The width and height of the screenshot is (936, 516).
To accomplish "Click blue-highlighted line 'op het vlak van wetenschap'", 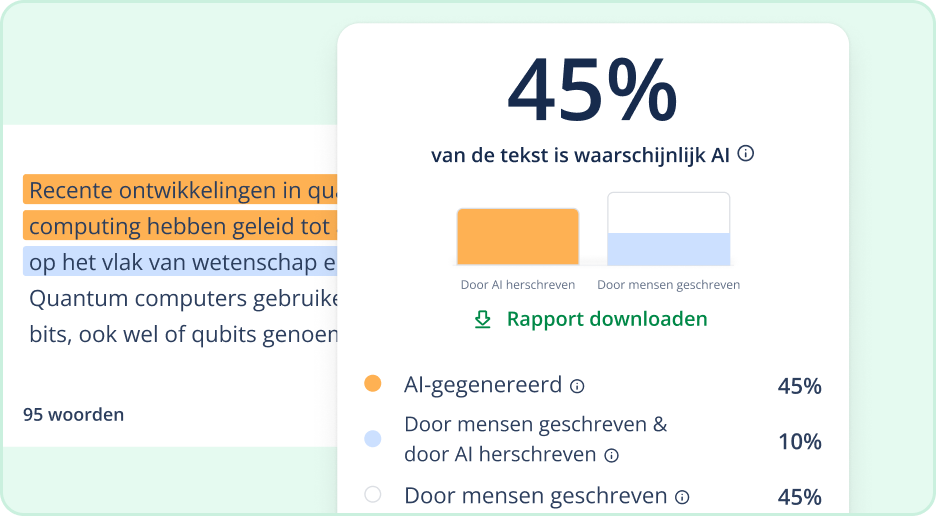I will [182, 263].
